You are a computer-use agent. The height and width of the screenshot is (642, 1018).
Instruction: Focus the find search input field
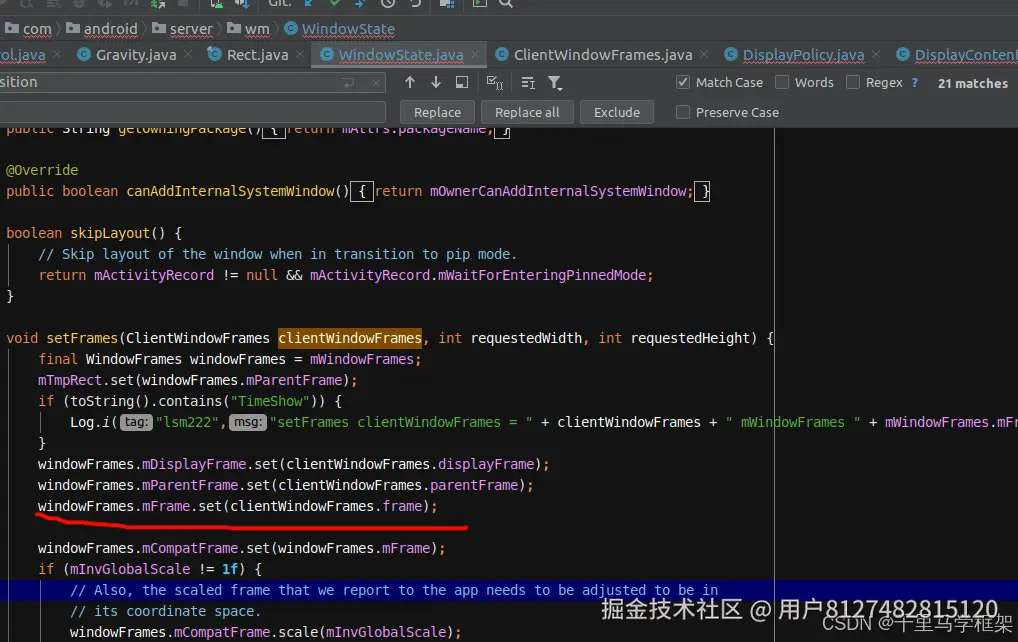pyautogui.click(x=192, y=82)
